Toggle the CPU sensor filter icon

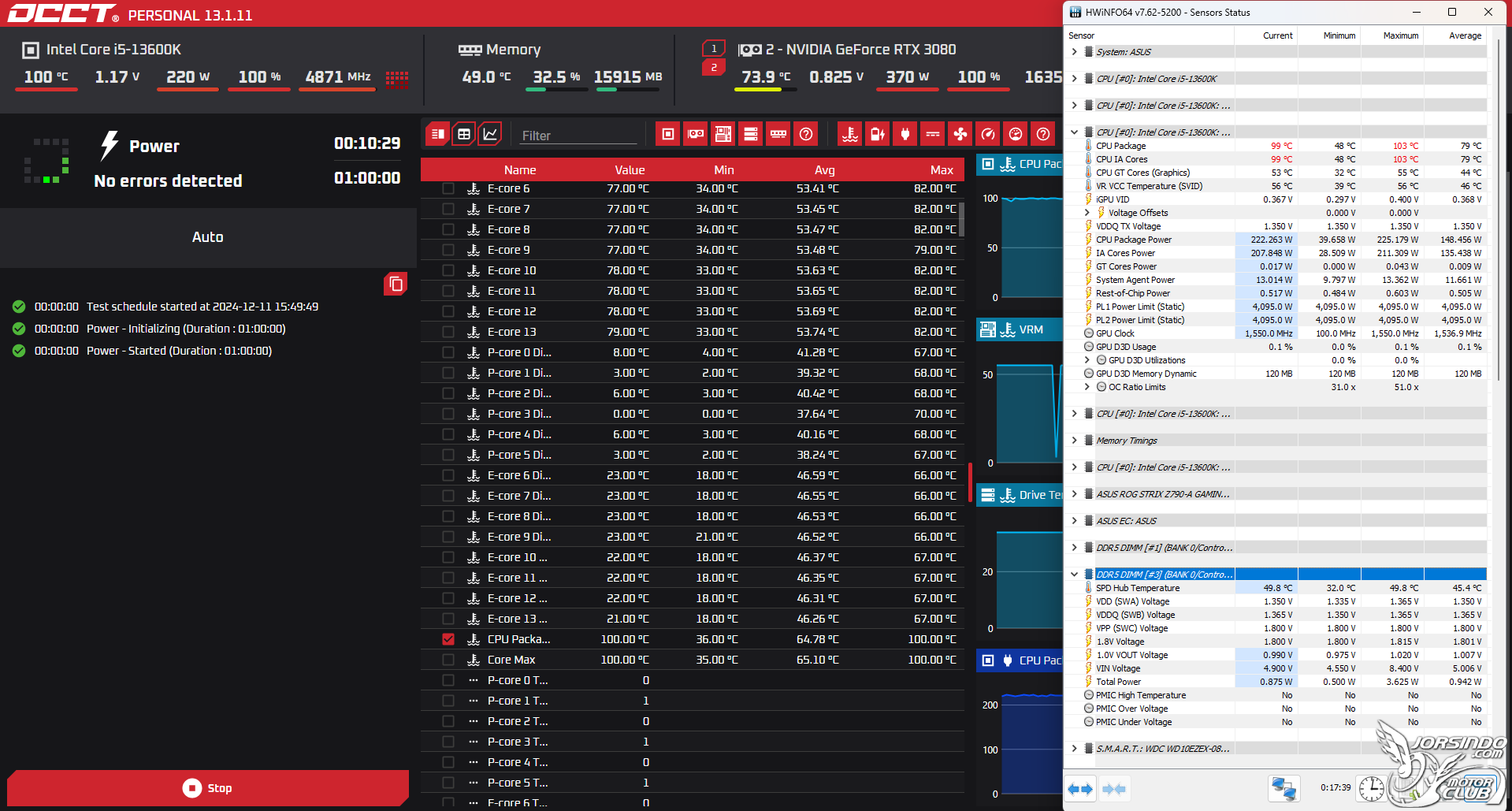click(668, 134)
